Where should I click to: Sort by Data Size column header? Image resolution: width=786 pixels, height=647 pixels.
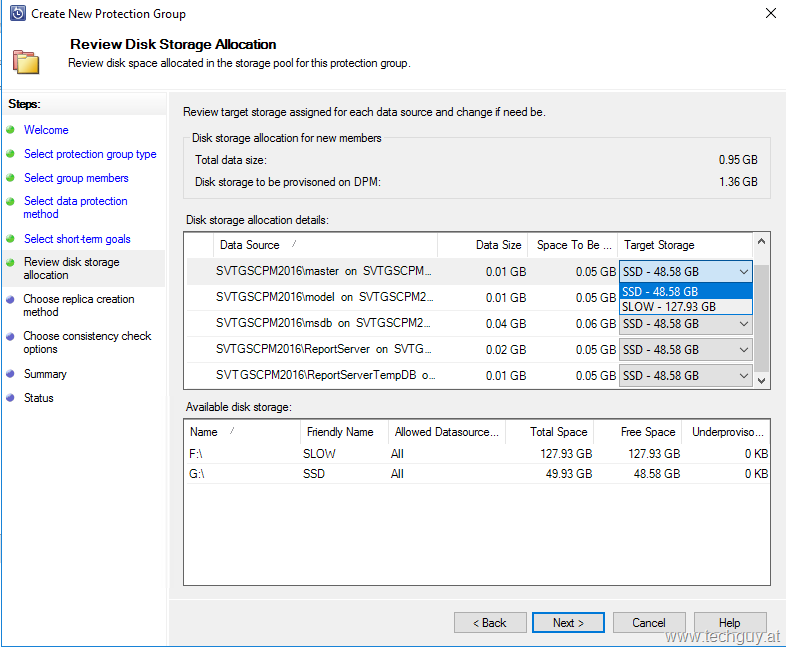pos(482,245)
